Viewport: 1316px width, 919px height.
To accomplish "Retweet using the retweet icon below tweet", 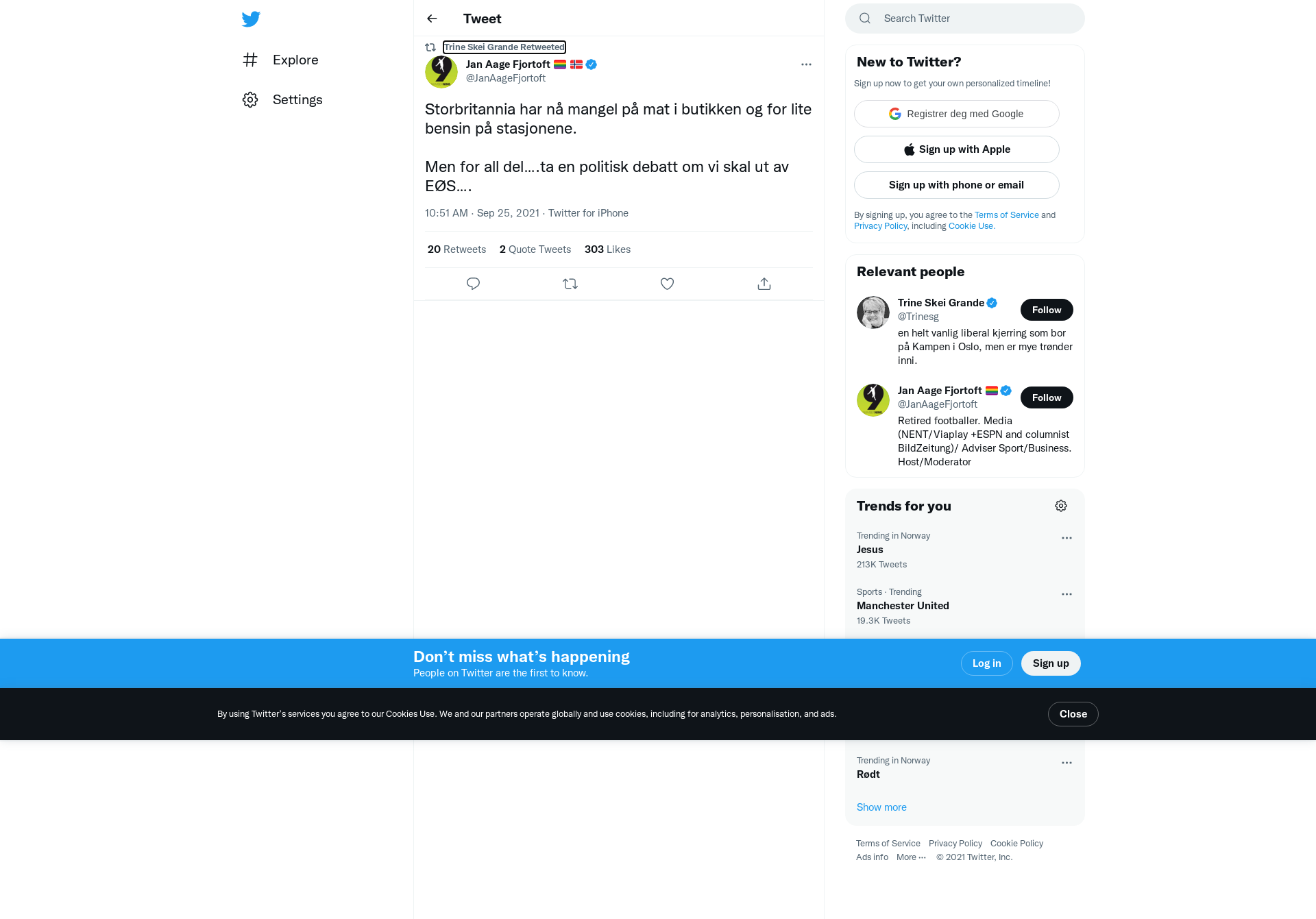I will tap(570, 284).
